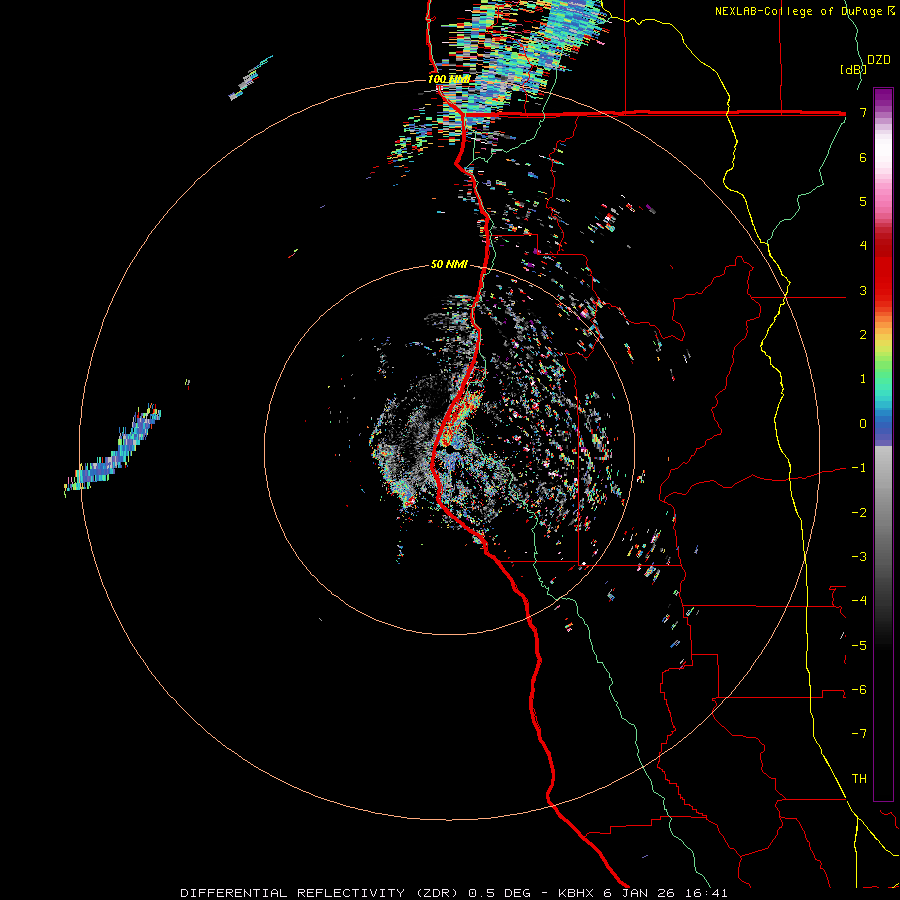Screen dimensions: 900x900
Task: Click the KBHX station identifier in caption
Action: pos(577,893)
